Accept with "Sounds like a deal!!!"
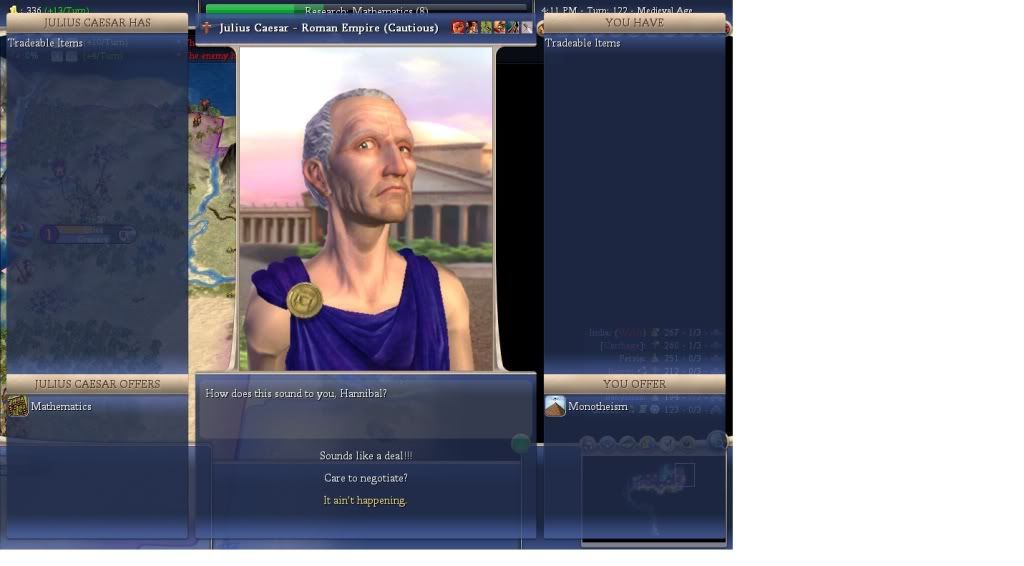Viewport: 1024px width, 566px height. pyautogui.click(x=366, y=456)
